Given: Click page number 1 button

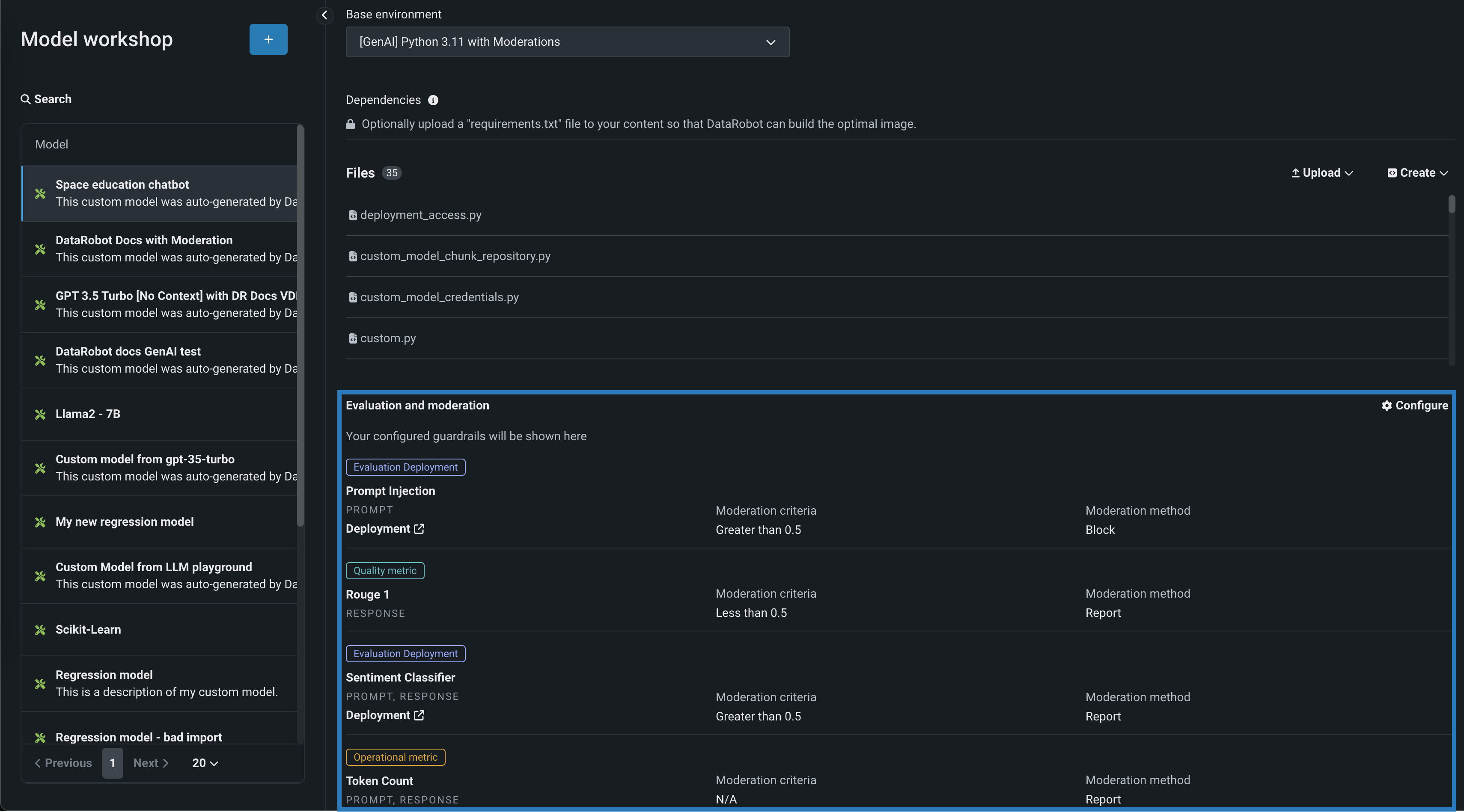Looking at the screenshot, I should tap(113, 763).
